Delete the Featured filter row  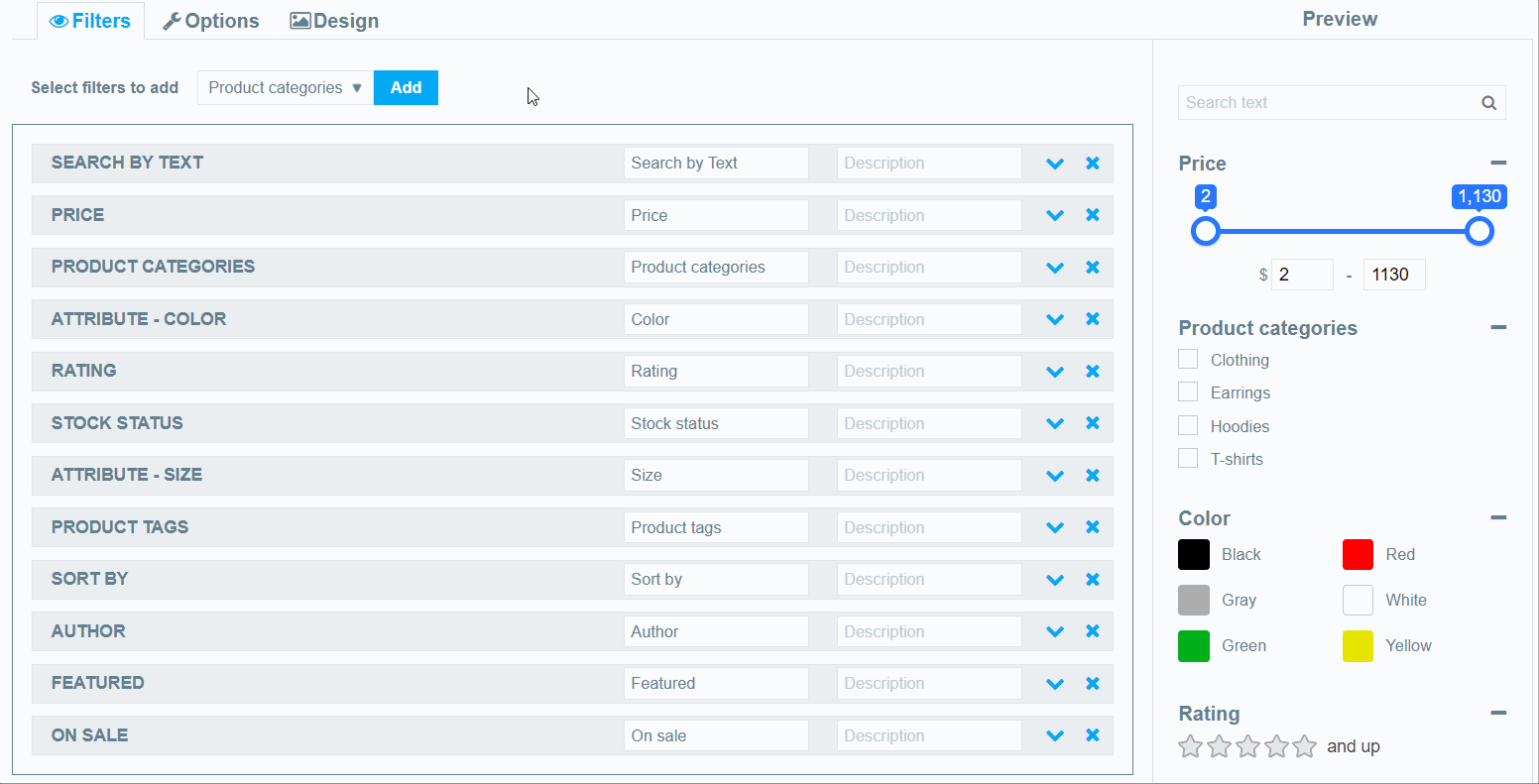pyautogui.click(x=1093, y=684)
